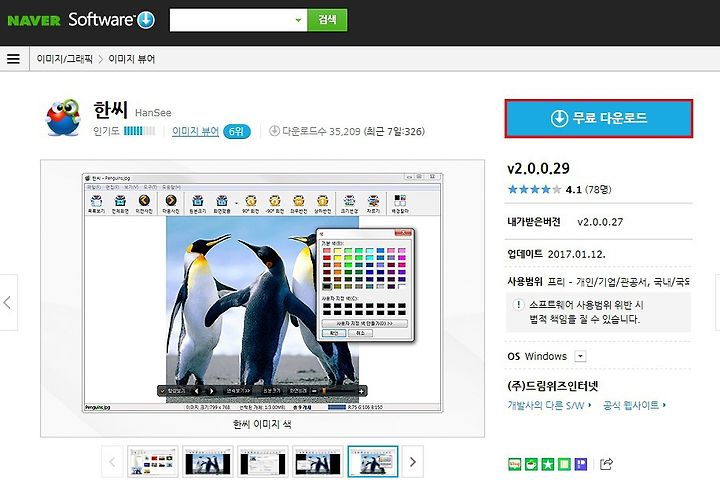
Task: Select the fifth highlighted screenshot thumbnail
Action: coord(373,462)
